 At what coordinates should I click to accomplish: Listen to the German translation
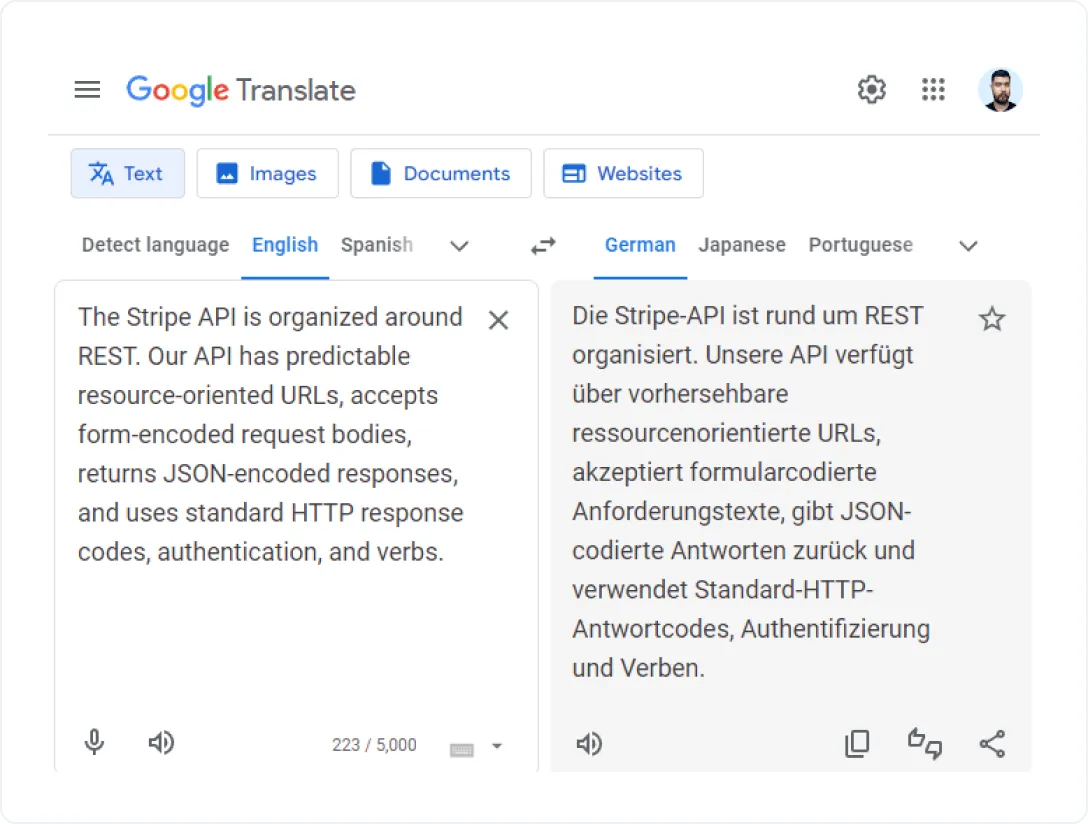tap(589, 744)
